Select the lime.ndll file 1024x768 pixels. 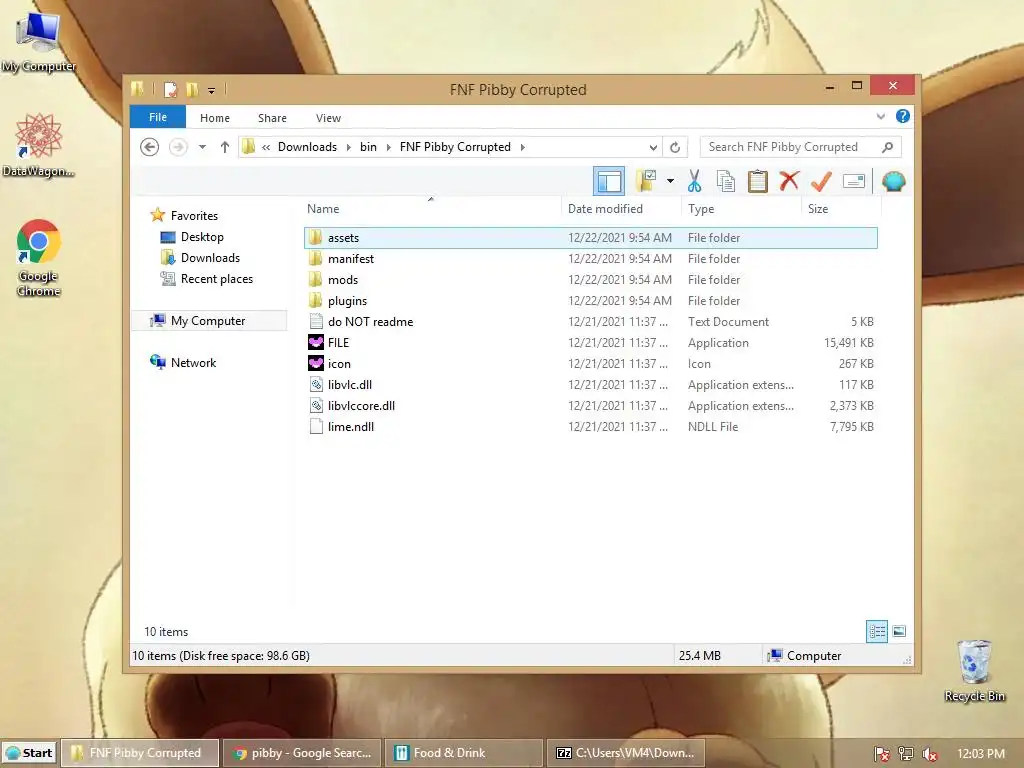click(x=590, y=426)
